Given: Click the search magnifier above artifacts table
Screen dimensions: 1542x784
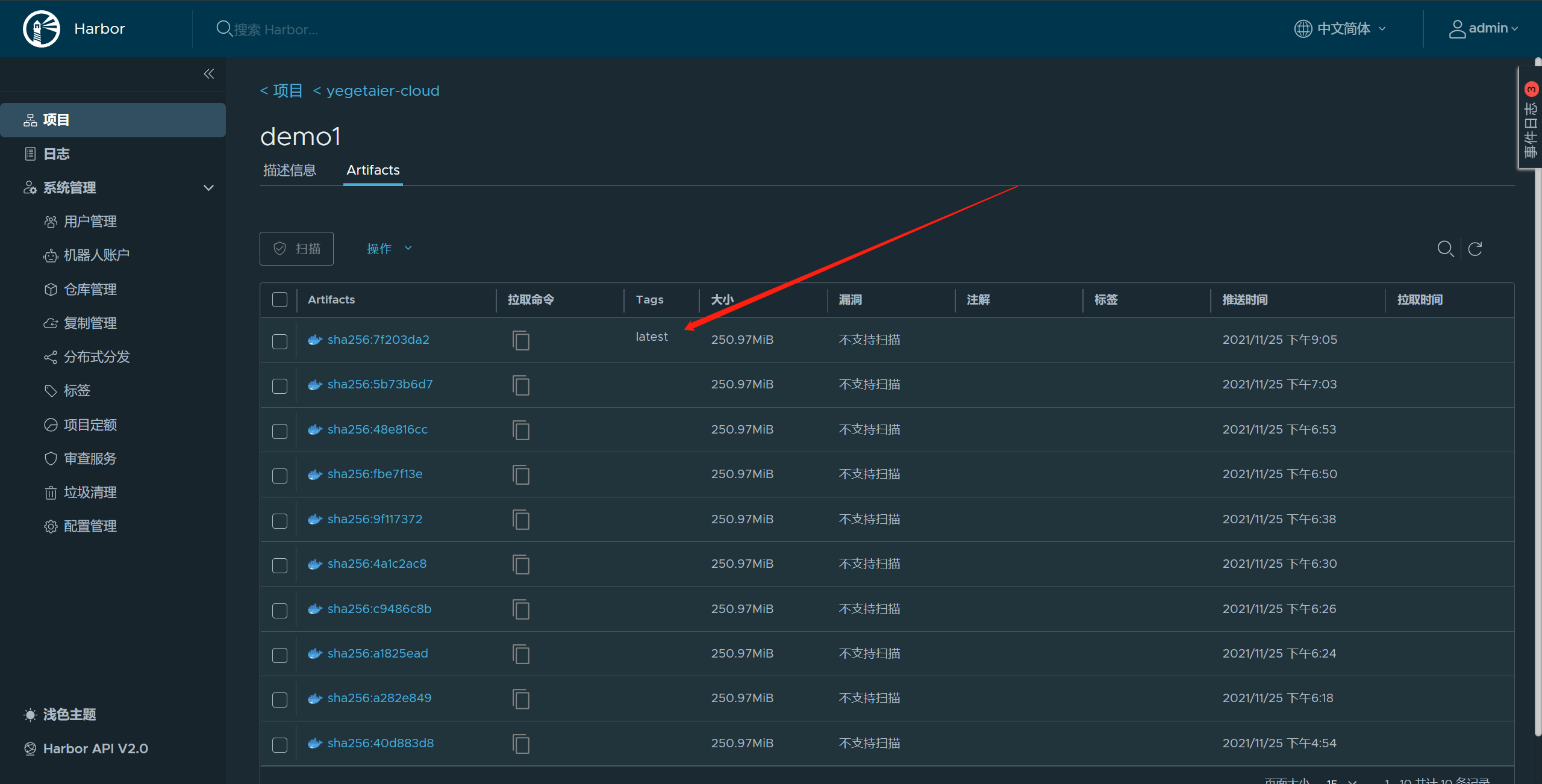Looking at the screenshot, I should (x=1445, y=249).
